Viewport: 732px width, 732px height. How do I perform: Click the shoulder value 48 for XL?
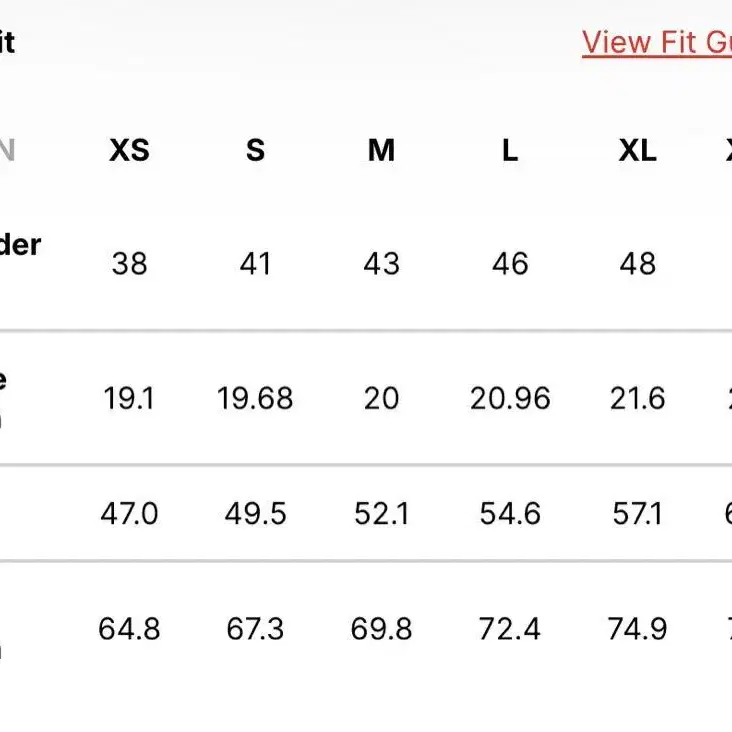click(638, 264)
